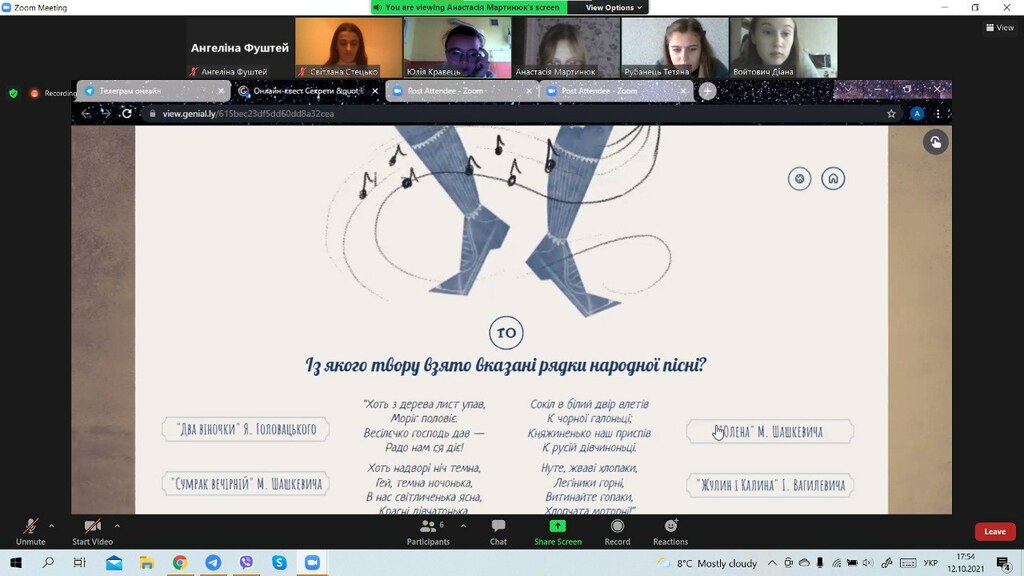
Task: Choose answer "Сумрак вечірній" М. Шашкевича
Action: (246, 484)
